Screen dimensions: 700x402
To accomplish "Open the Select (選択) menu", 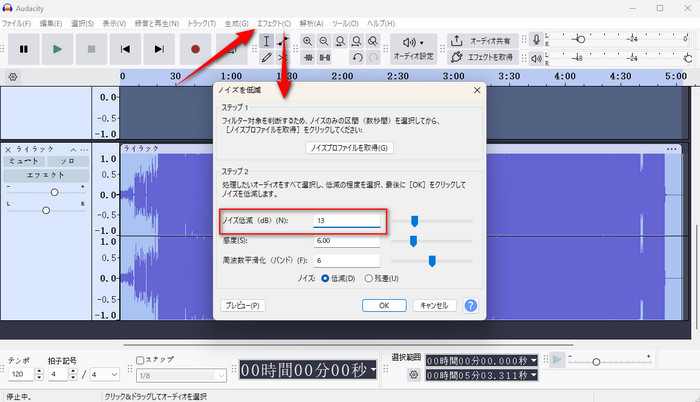I will tap(82, 24).
